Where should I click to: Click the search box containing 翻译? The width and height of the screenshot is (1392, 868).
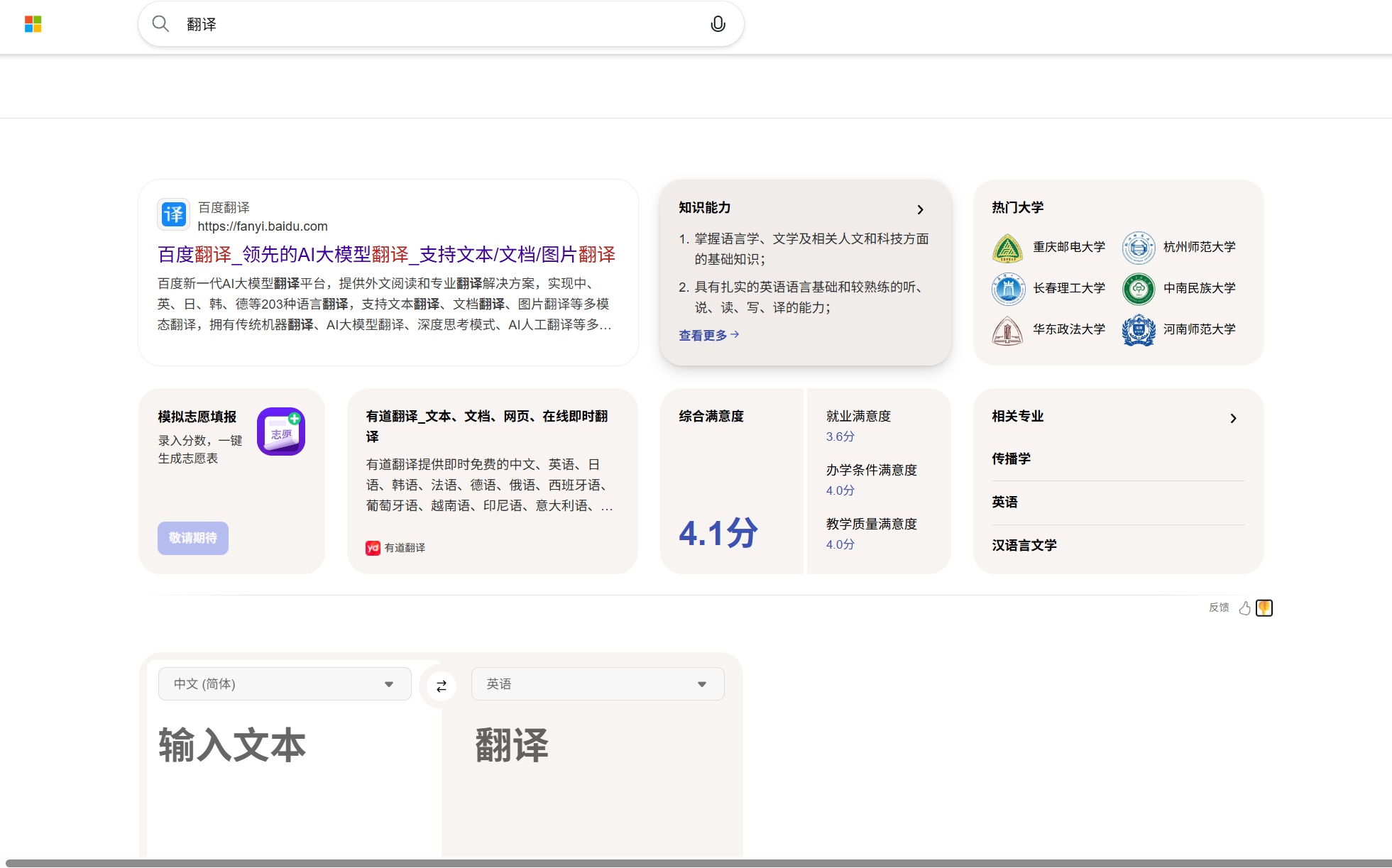click(x=441, y=24)
